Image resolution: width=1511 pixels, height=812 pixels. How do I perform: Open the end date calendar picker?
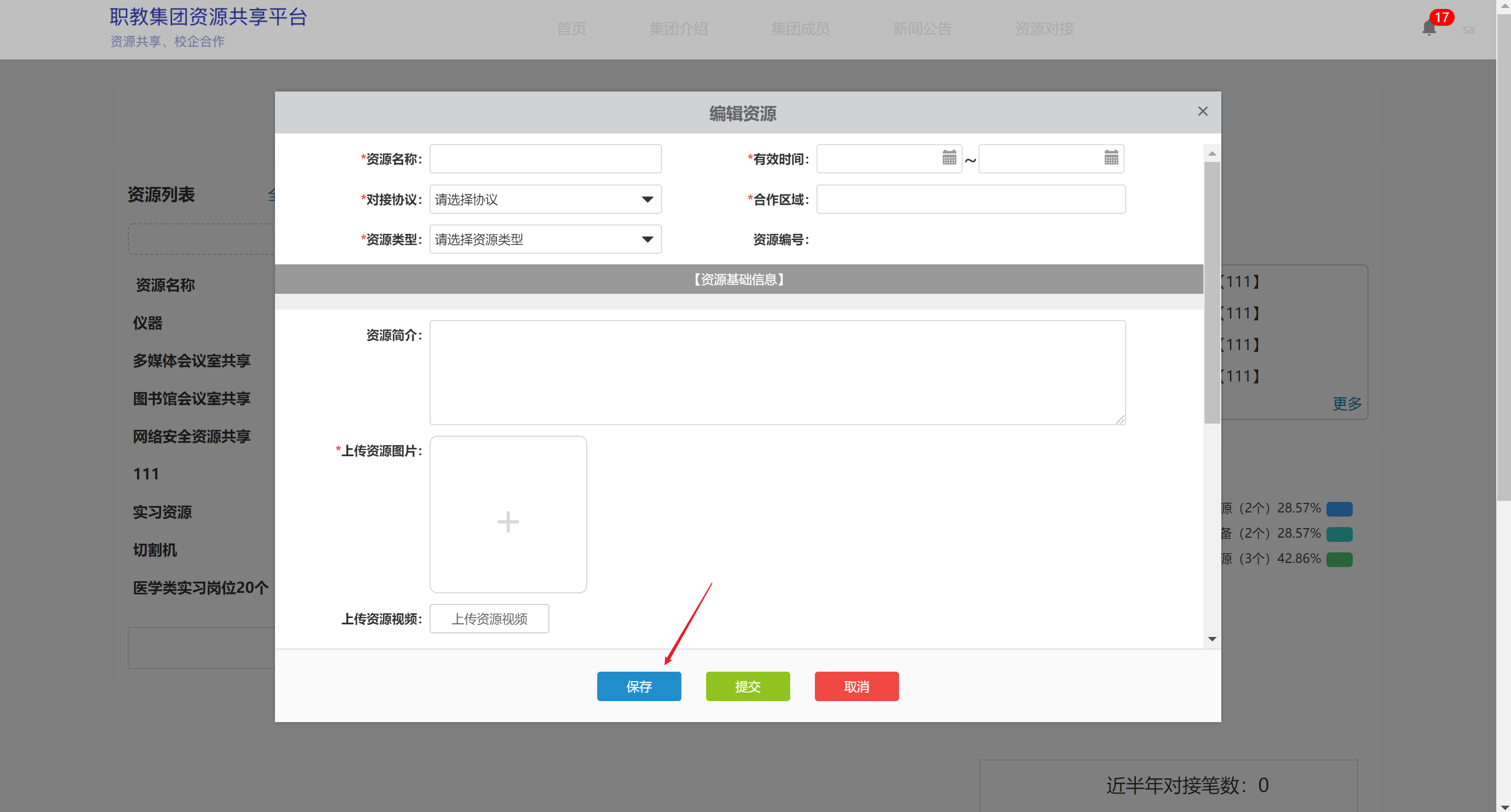point(1110,158)
